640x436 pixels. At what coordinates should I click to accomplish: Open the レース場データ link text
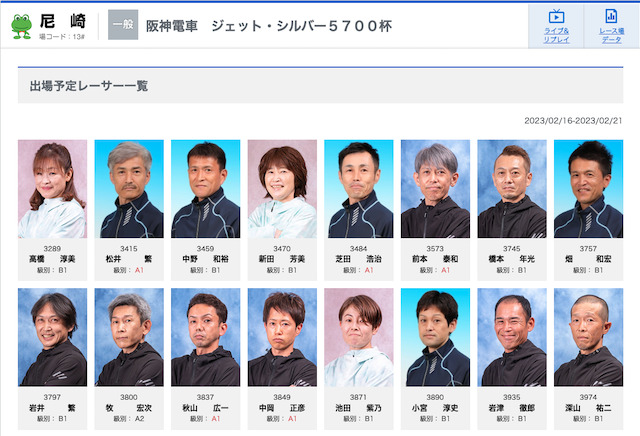(x=611, y=35)
